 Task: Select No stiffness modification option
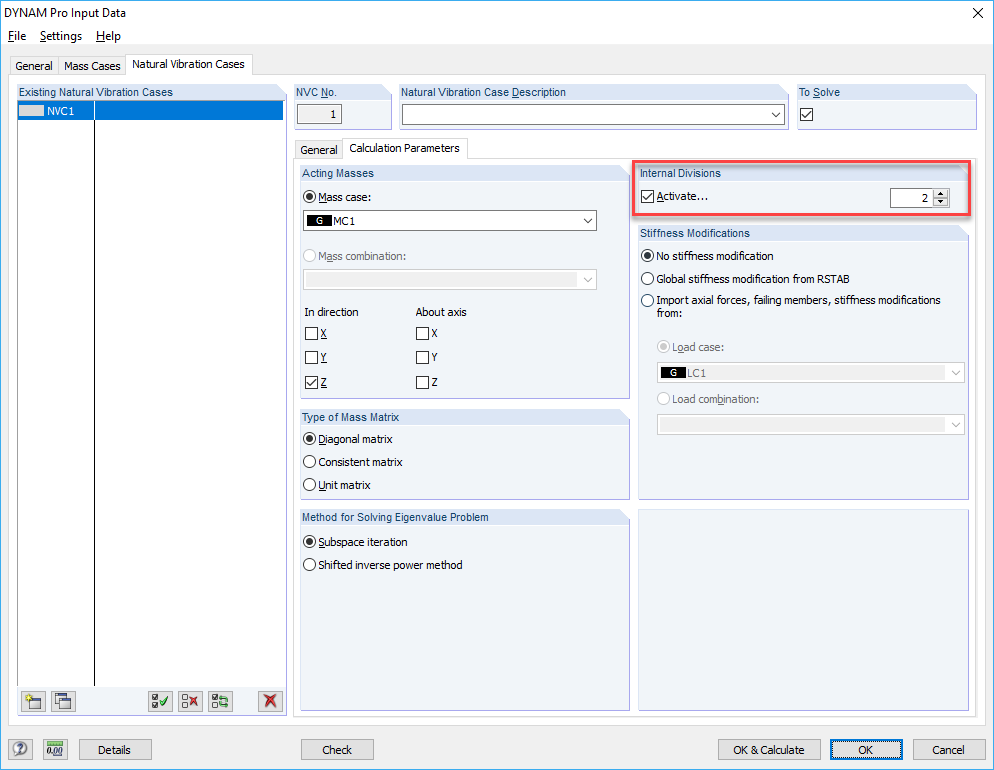tap(647, 256)
